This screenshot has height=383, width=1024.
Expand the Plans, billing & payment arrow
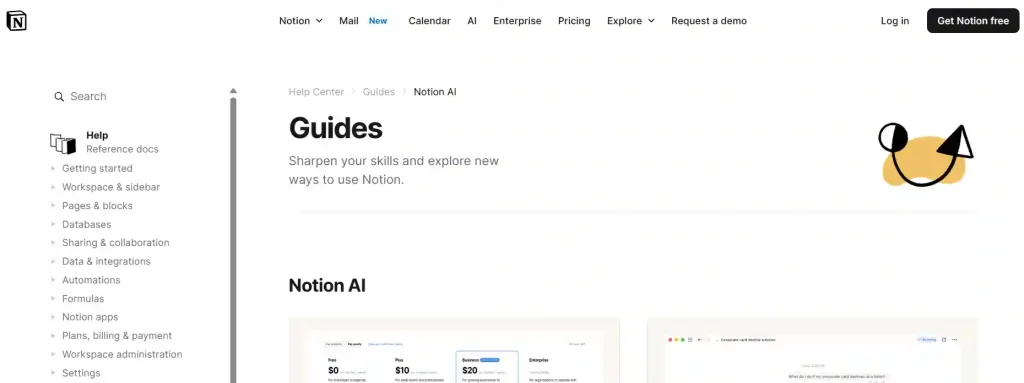[x=53, y=336]
